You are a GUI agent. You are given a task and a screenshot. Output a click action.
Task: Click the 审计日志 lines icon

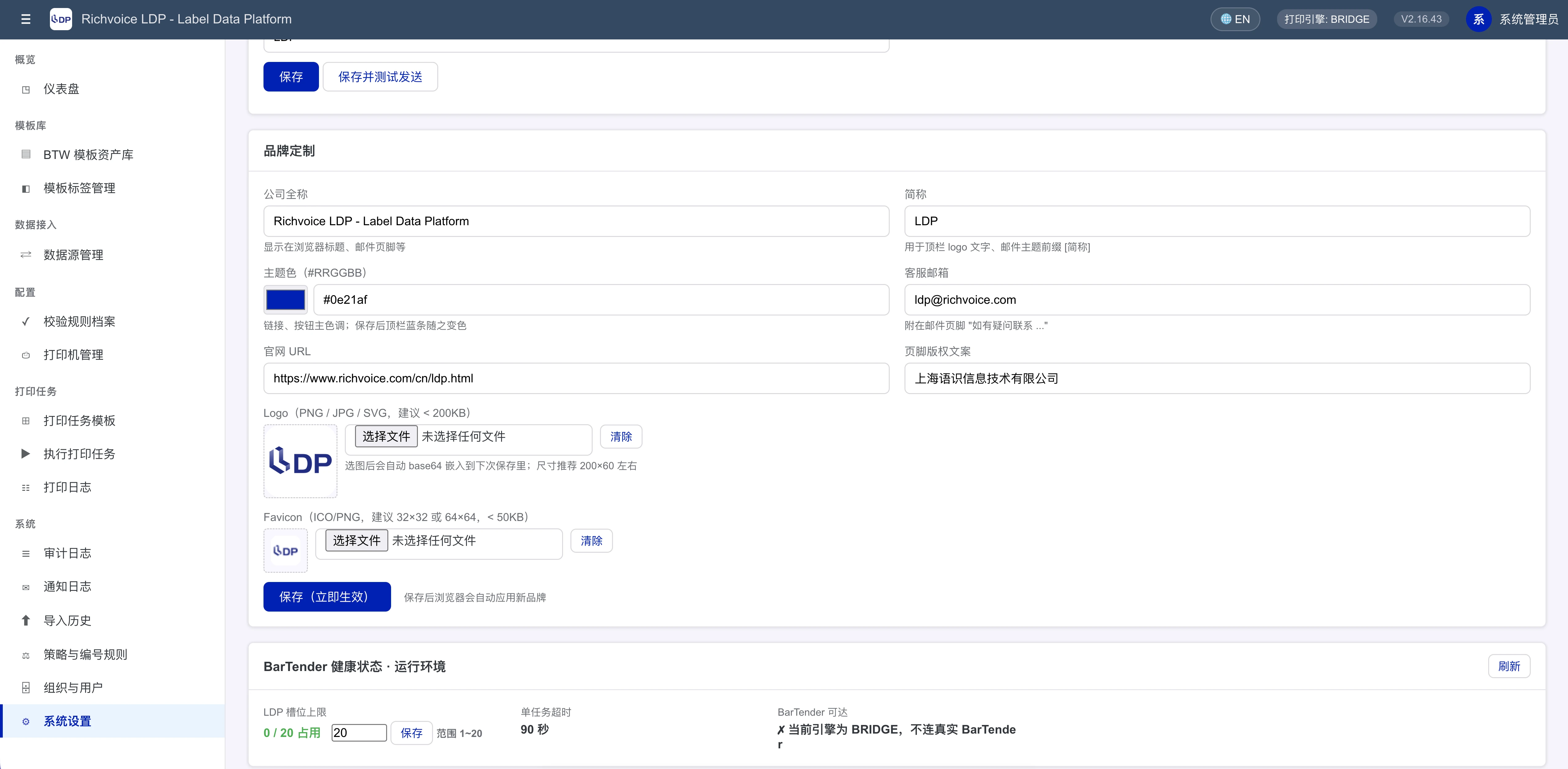pyautogui.click(x=26, y=554)
